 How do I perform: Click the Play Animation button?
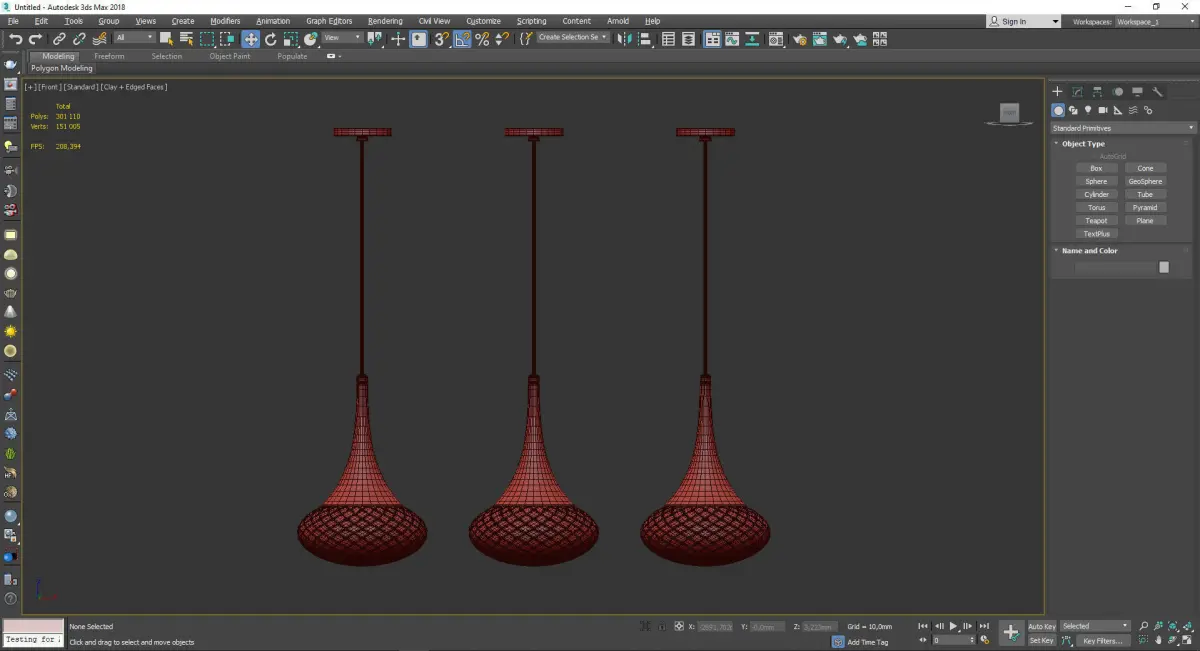point(953,626)
